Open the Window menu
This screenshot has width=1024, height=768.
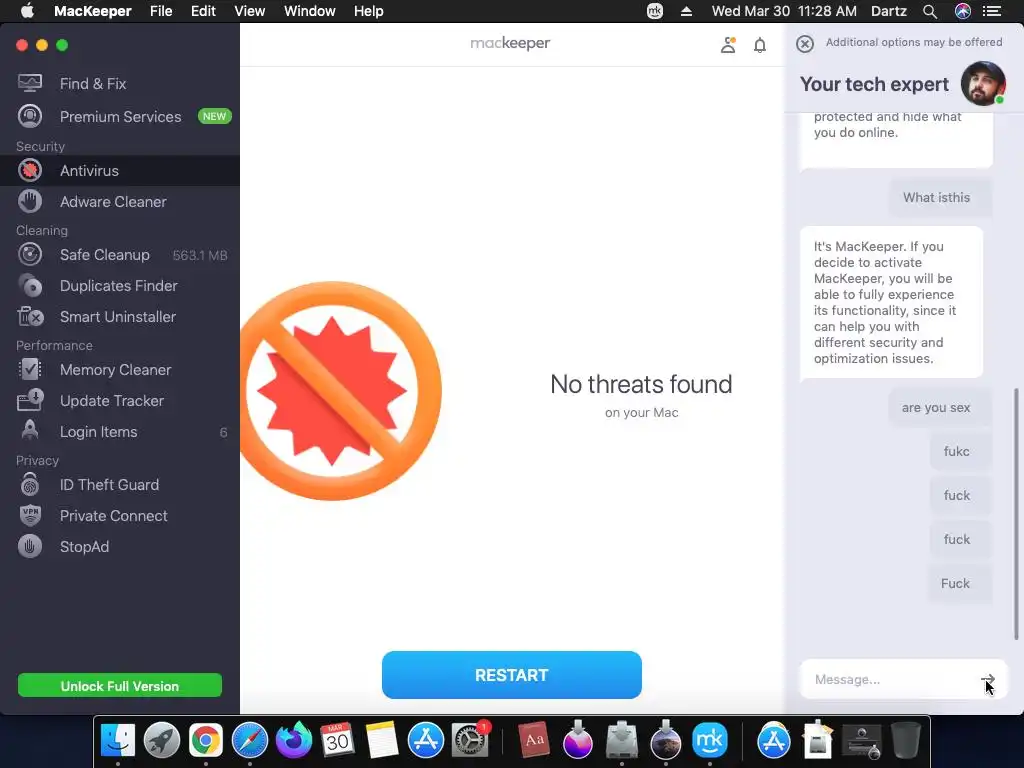[310, 11]
